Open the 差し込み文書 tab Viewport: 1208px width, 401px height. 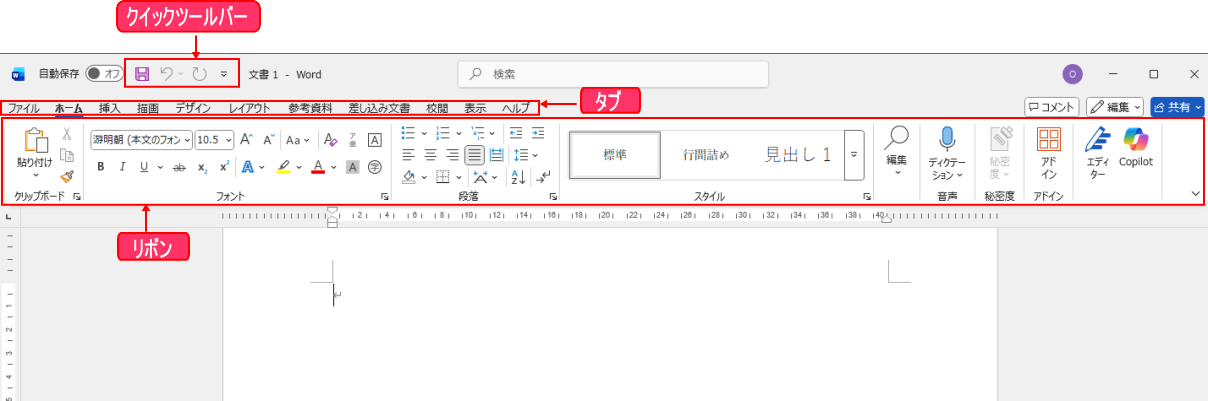[379, 107]
